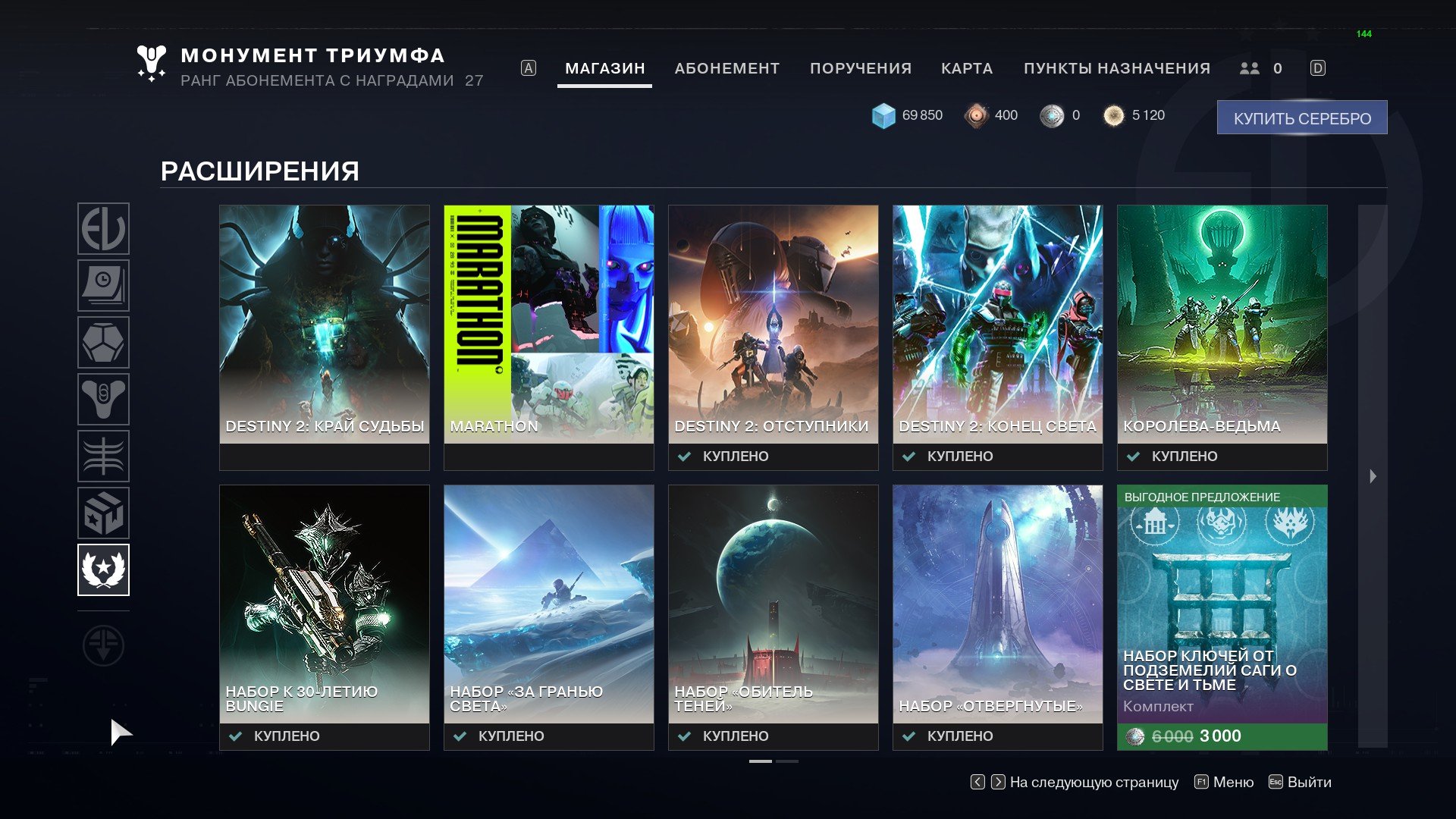Click the currency icon beside 400
The image size is (1456, 819).
click(x=977, y=115)
